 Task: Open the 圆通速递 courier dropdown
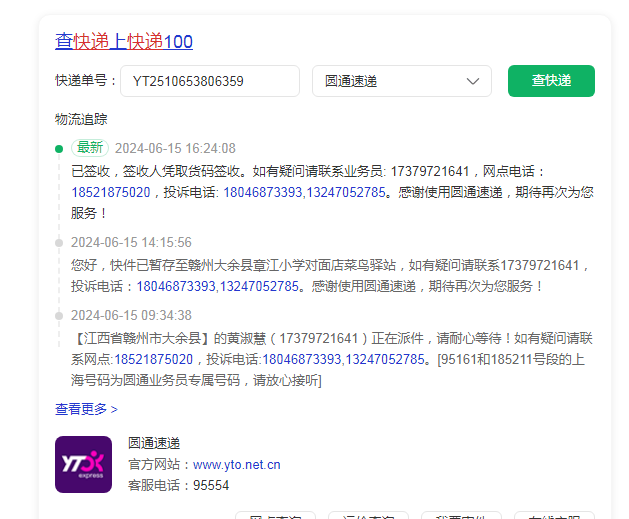(402, 81)
